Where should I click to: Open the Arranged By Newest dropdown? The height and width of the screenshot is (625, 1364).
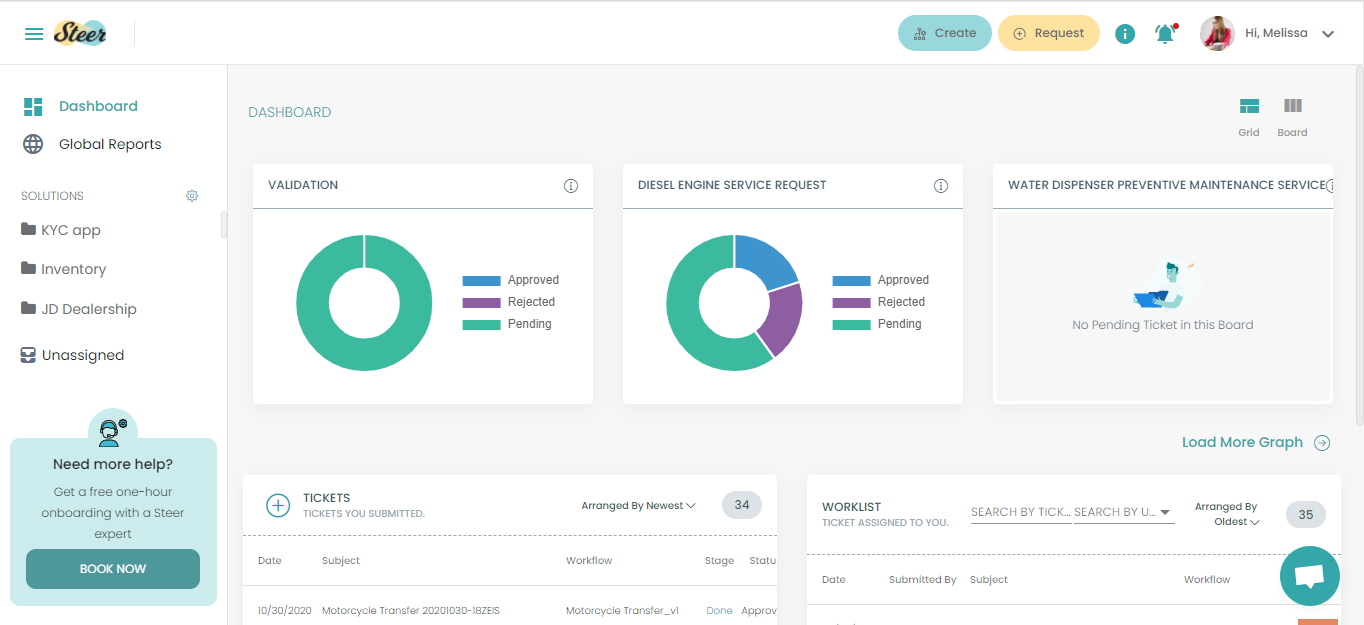(x=638, y=506)
